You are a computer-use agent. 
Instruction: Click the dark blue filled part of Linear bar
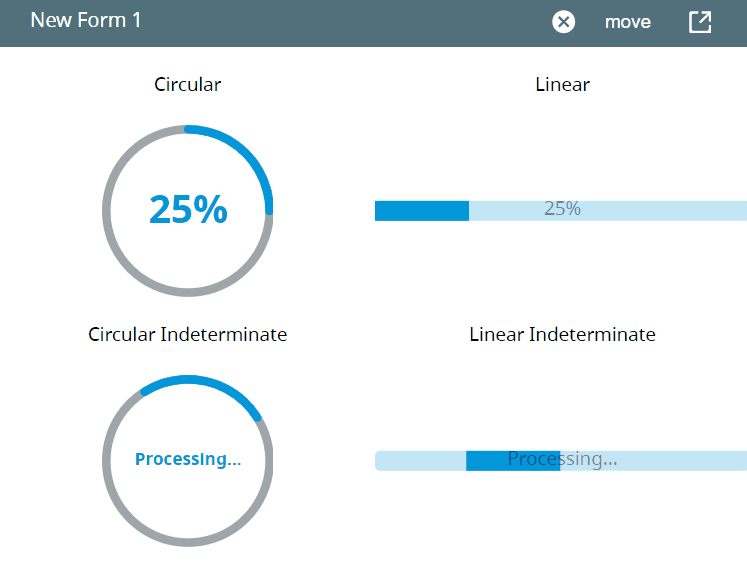click(x=421, y=210)
